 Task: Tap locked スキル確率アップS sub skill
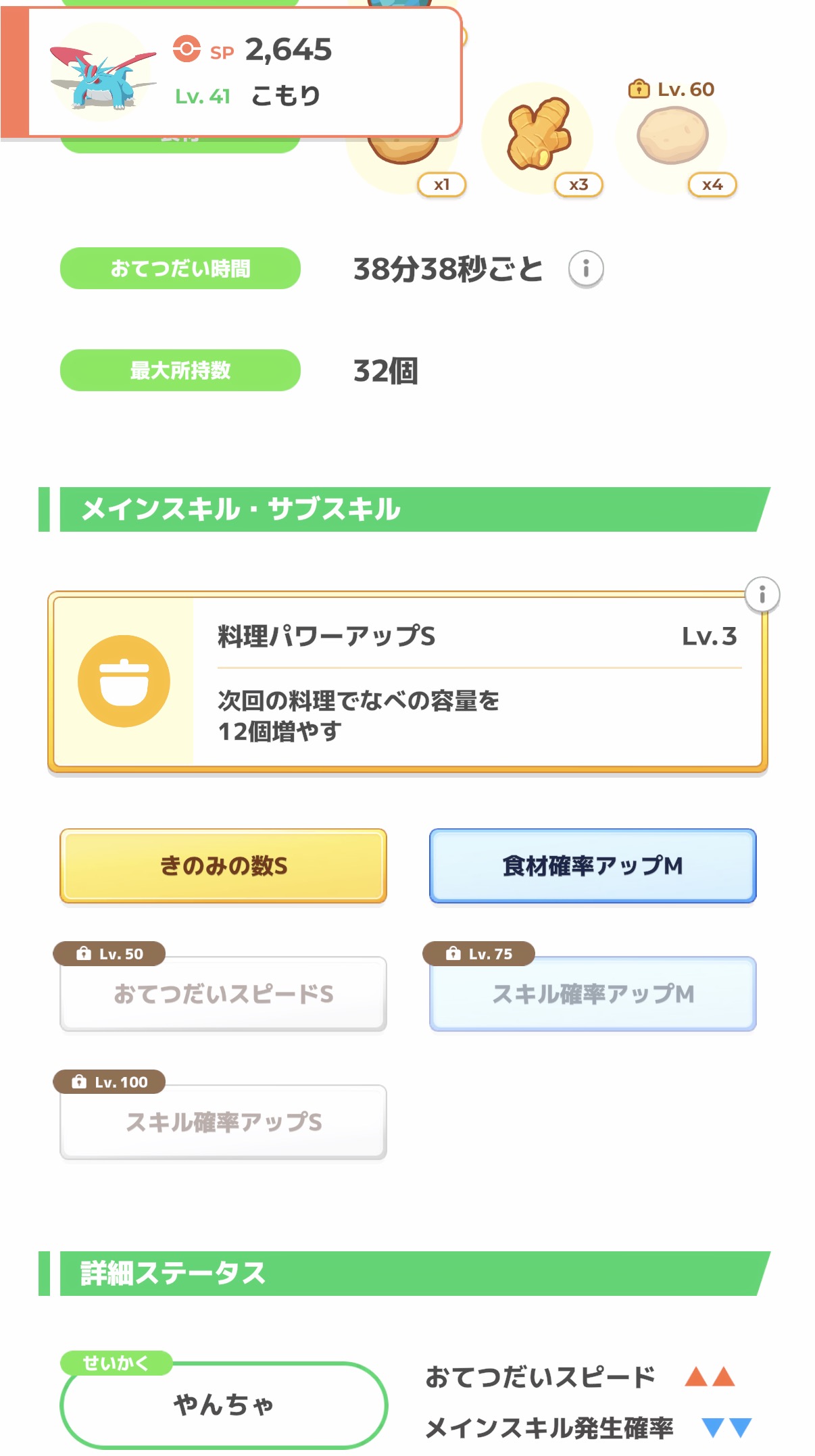pyautogui.click(x=223, y=1123)
